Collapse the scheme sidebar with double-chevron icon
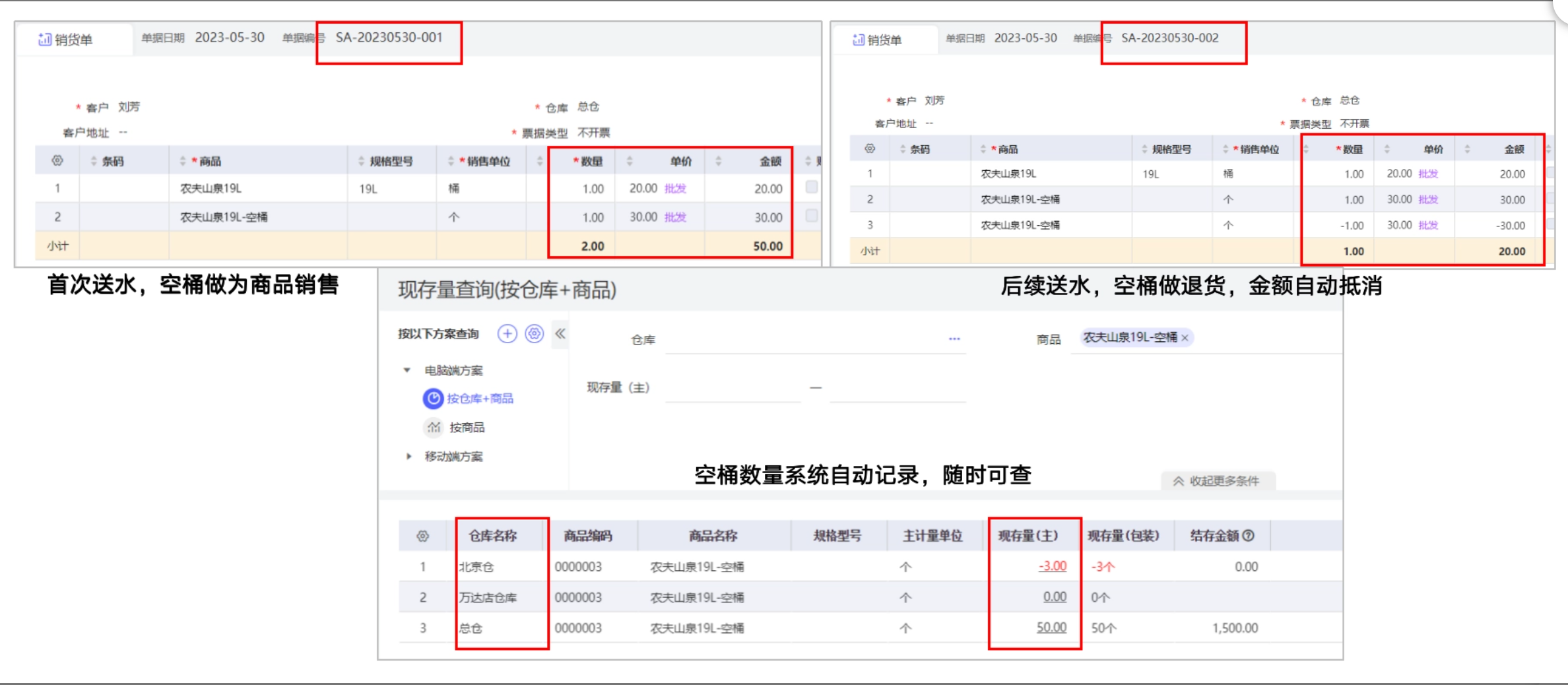1568x685 pixels. (560, 334)
